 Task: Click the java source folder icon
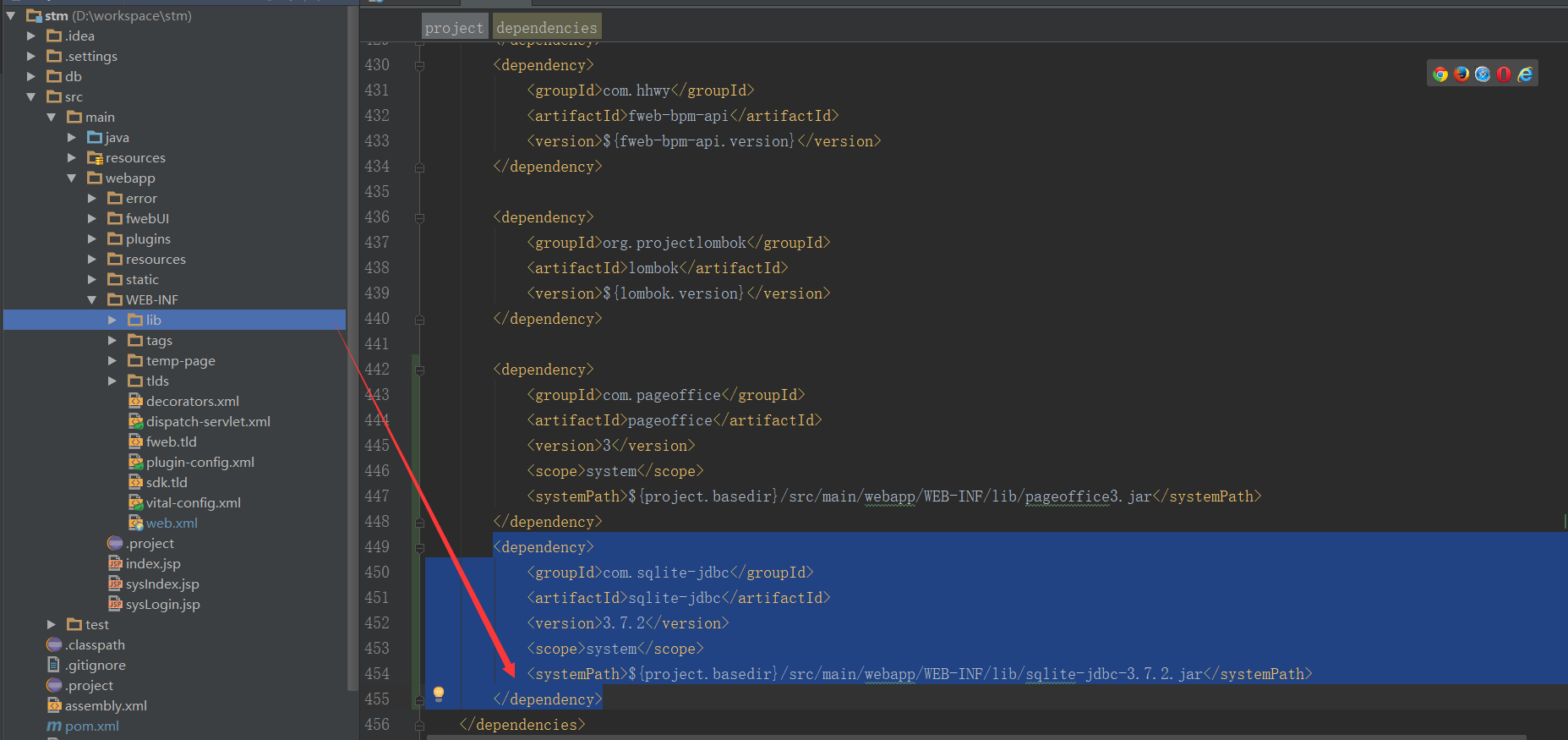click(95, 137)
